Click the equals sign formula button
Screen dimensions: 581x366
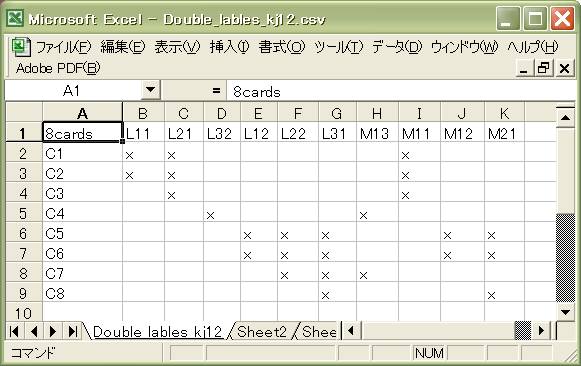coord(217,91)
